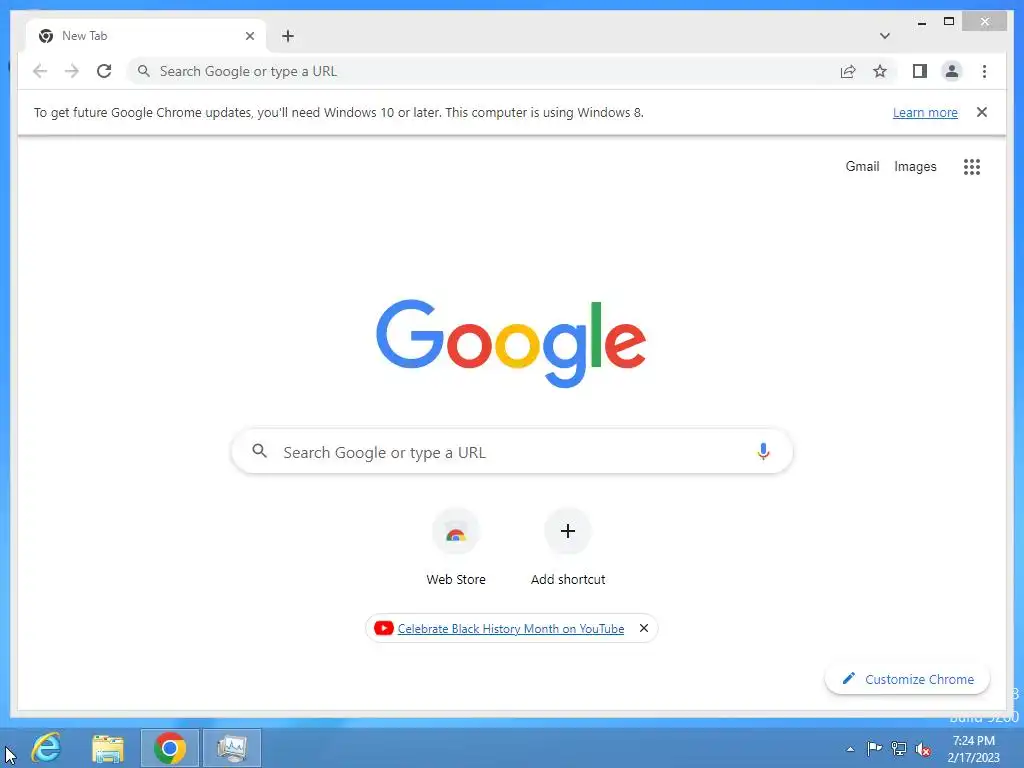The height and width of the screenshot is (768, 1024).
Task: Open Celebrate Black History Month on YouTube link
Action: pos(511,629)
